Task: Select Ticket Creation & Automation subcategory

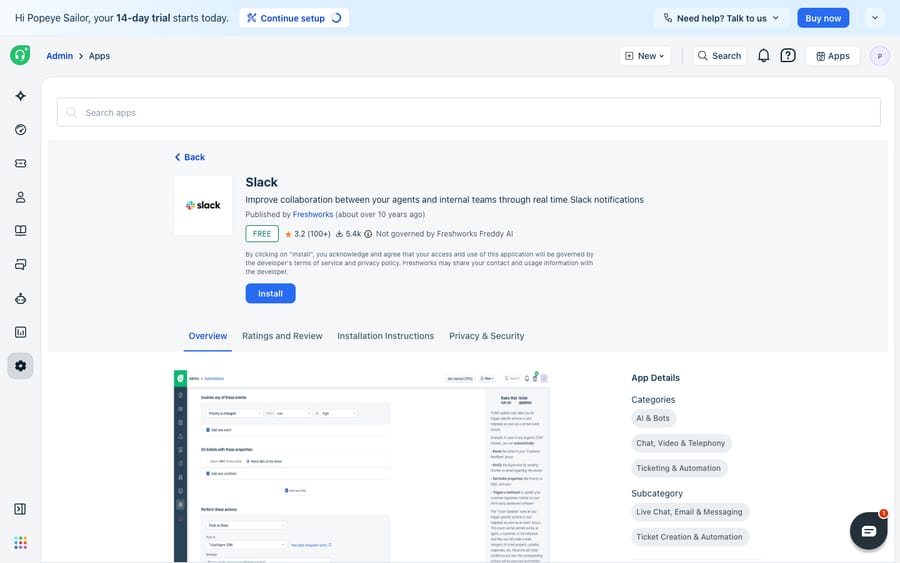Action: coord(689,537)
